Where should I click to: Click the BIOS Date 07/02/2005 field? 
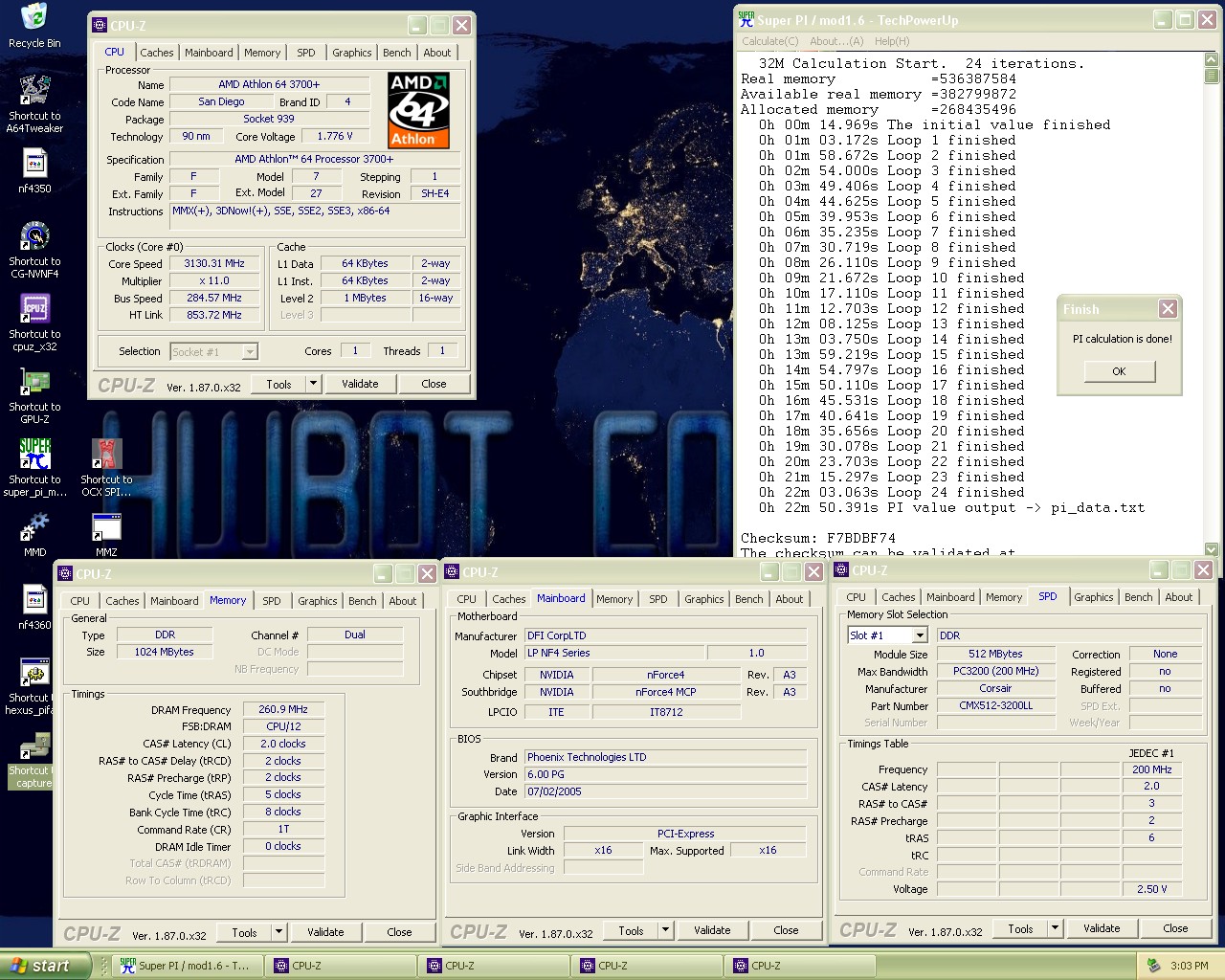tap(665, 791)
